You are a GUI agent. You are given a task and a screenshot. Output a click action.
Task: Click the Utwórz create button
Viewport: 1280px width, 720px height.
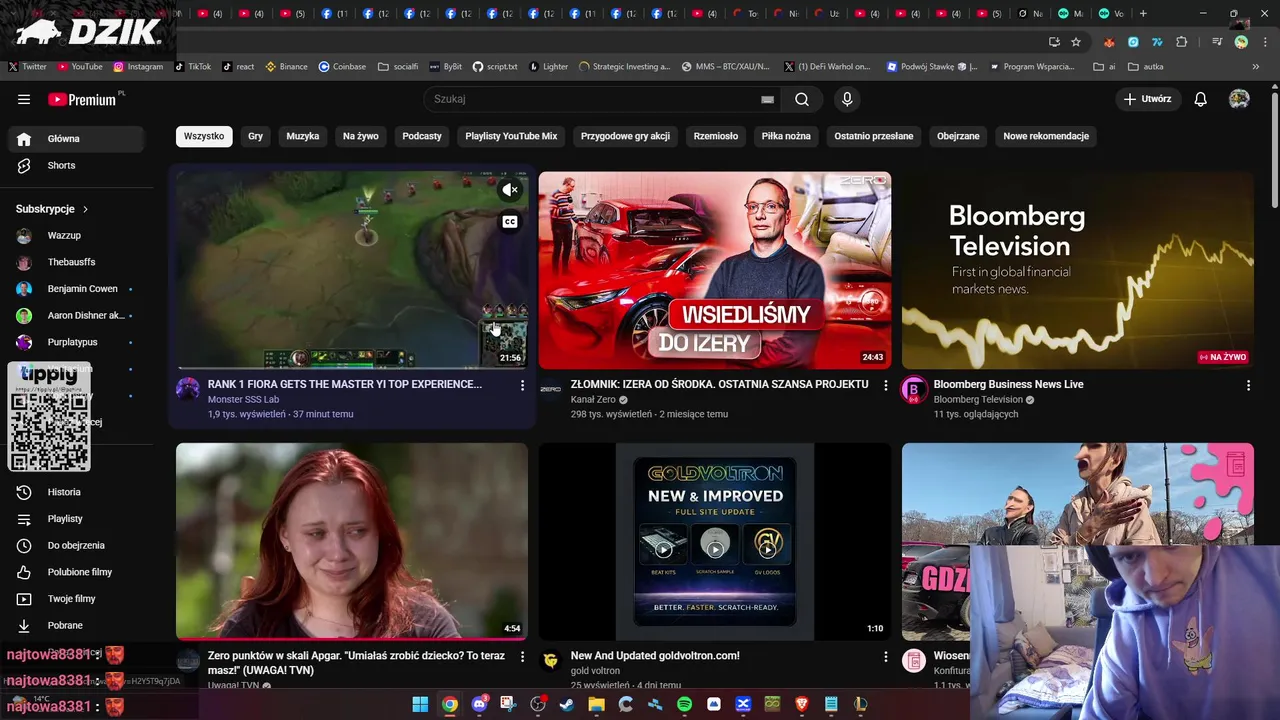click(1147, 99)
